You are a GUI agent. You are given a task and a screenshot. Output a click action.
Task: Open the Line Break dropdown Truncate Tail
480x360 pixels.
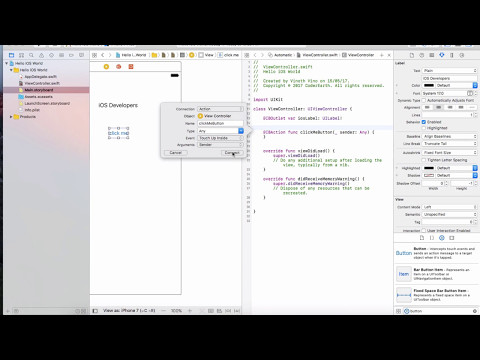[x=450, y=144]
